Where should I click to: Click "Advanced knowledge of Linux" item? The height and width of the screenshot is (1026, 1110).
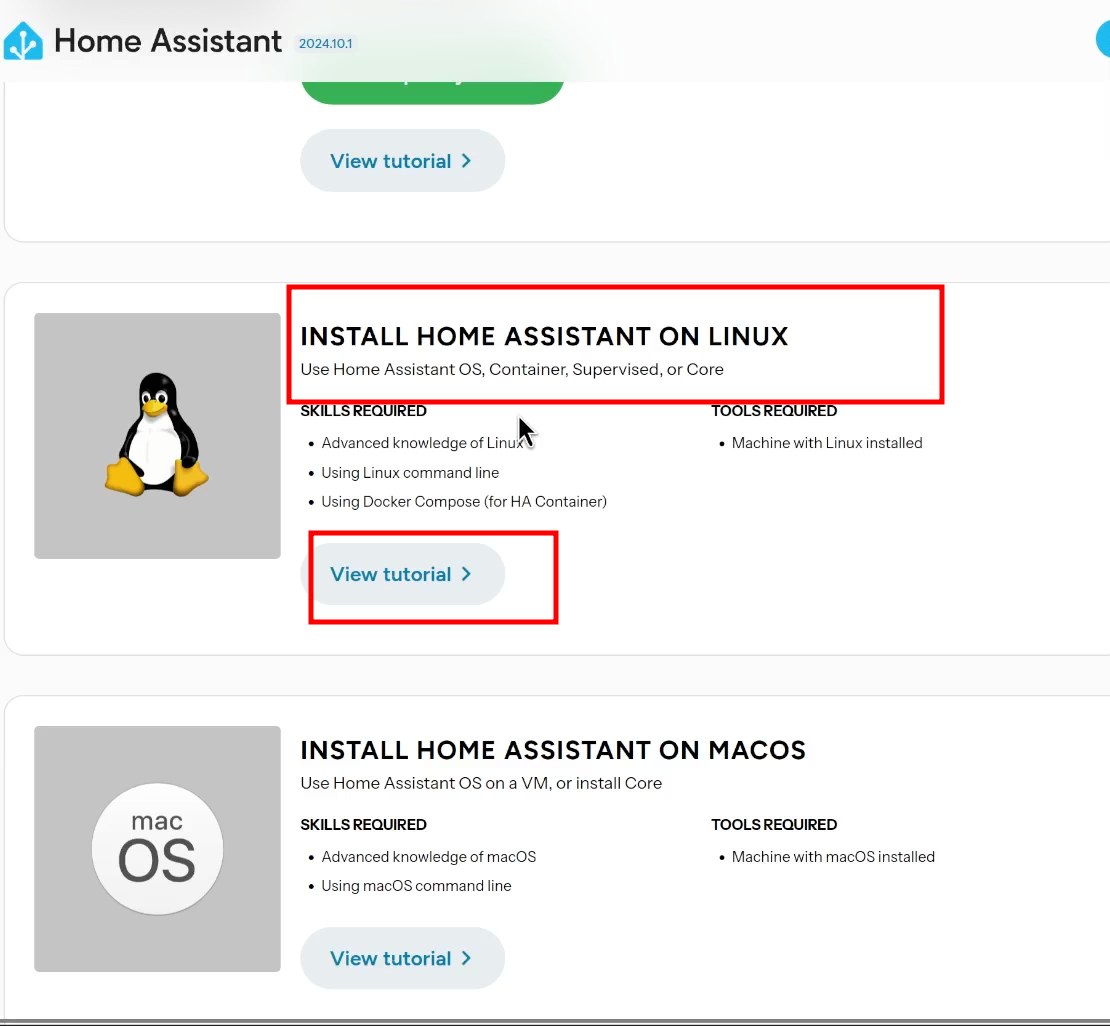pyautogui.click(x=422, y=443)
